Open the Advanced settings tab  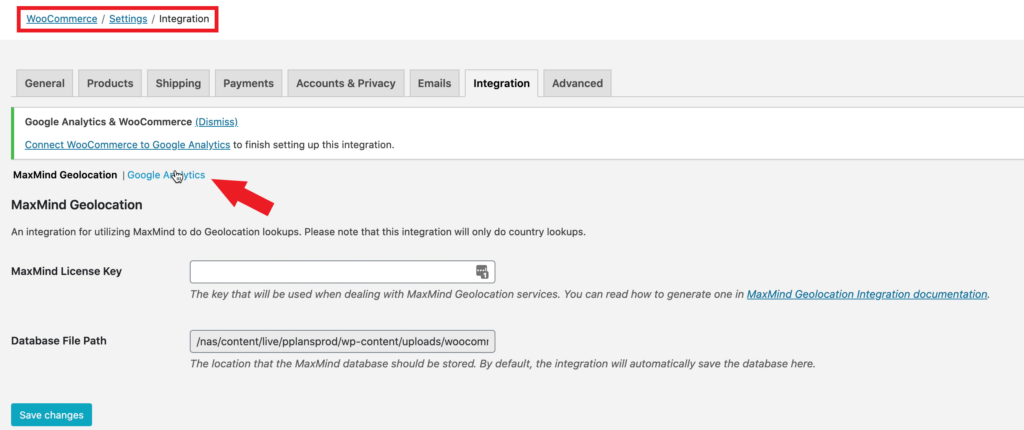[x=577, y=84]
